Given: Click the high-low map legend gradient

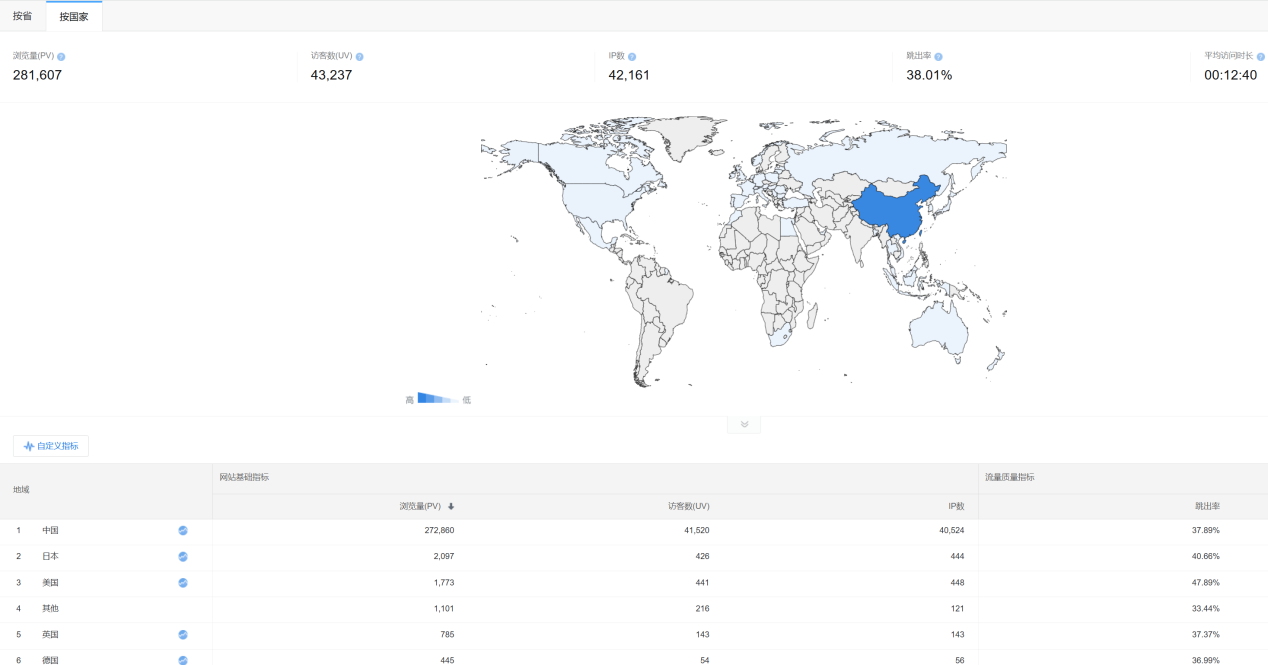Looking at the screenshot, I should click(437, 399).
